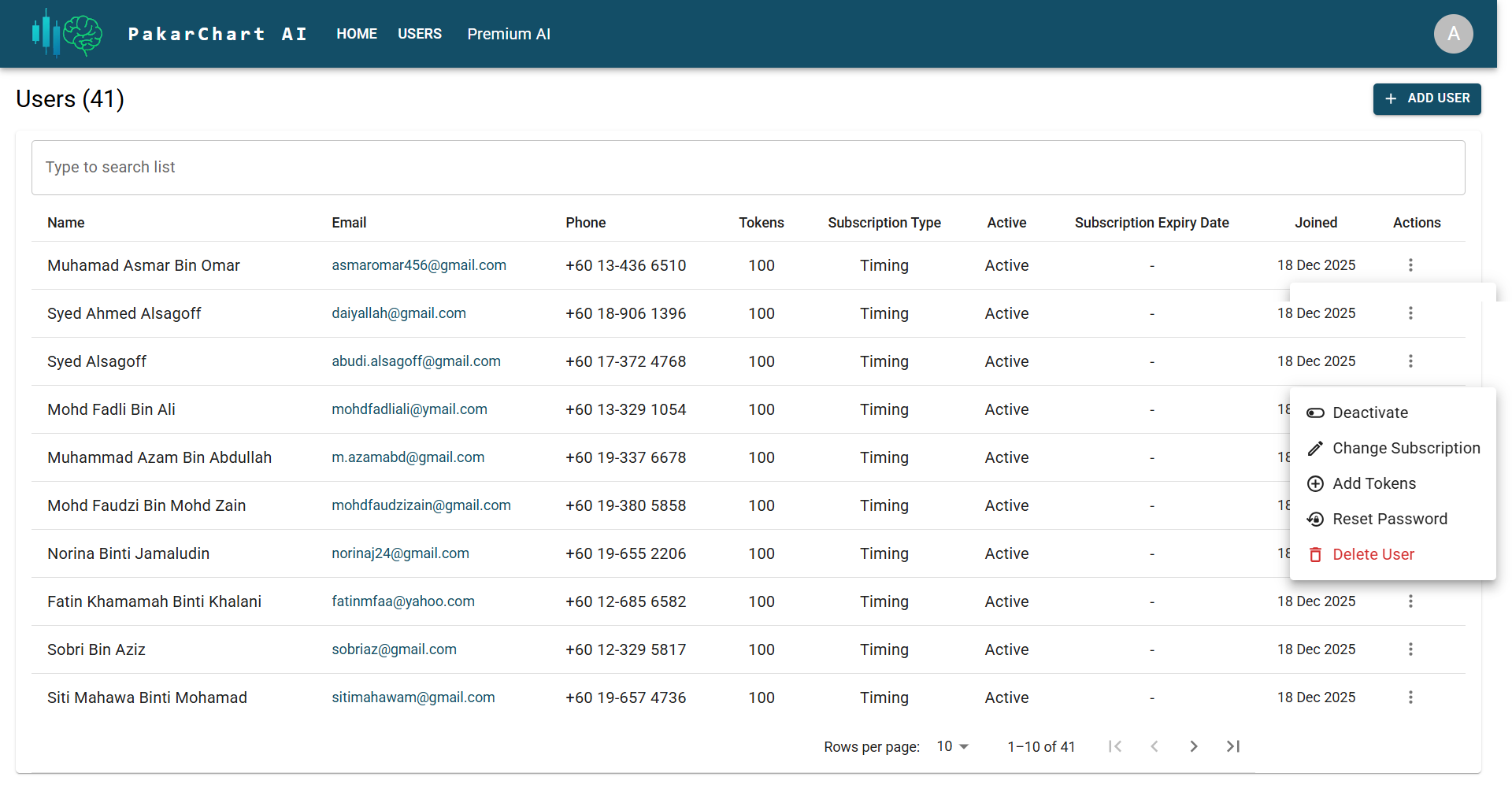Open actions menu for Siti Mahawa Binti Mohamad

click(x=1410, y=697)
